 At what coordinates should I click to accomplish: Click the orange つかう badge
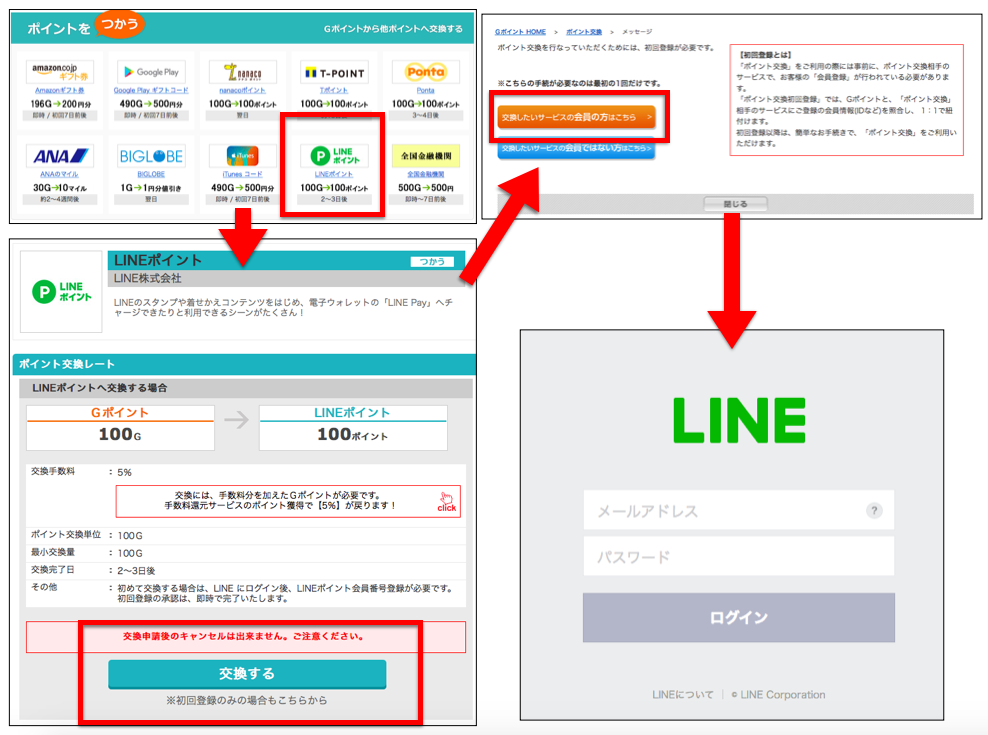click(x=119, y=25)
